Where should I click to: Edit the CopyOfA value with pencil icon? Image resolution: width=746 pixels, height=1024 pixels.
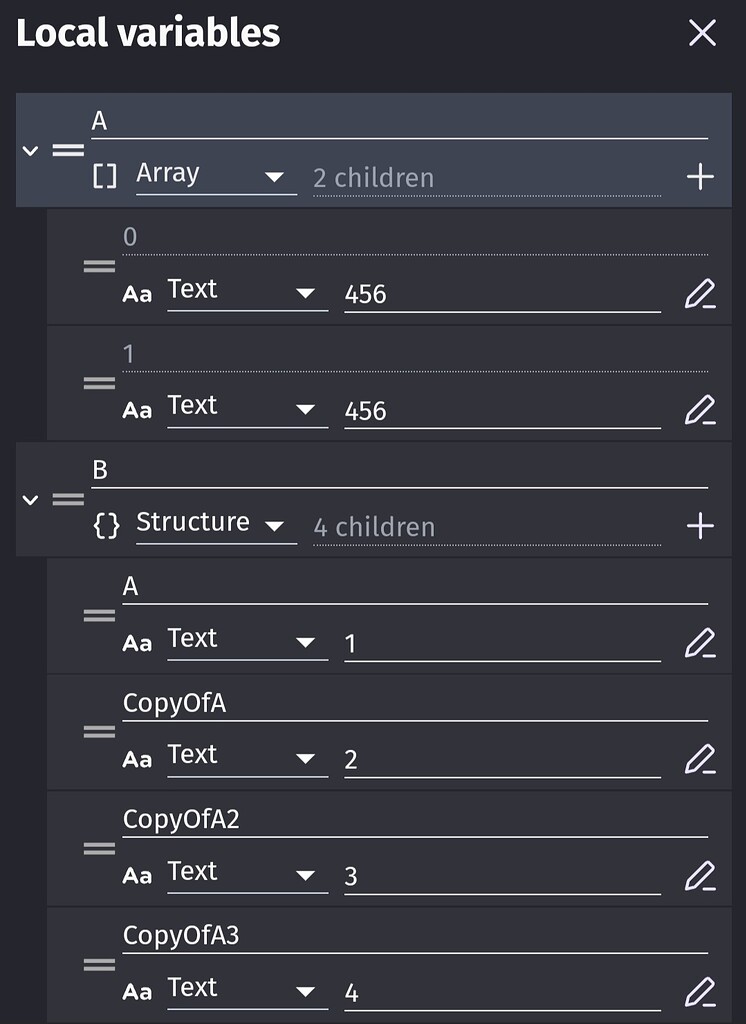click(700, 759)
